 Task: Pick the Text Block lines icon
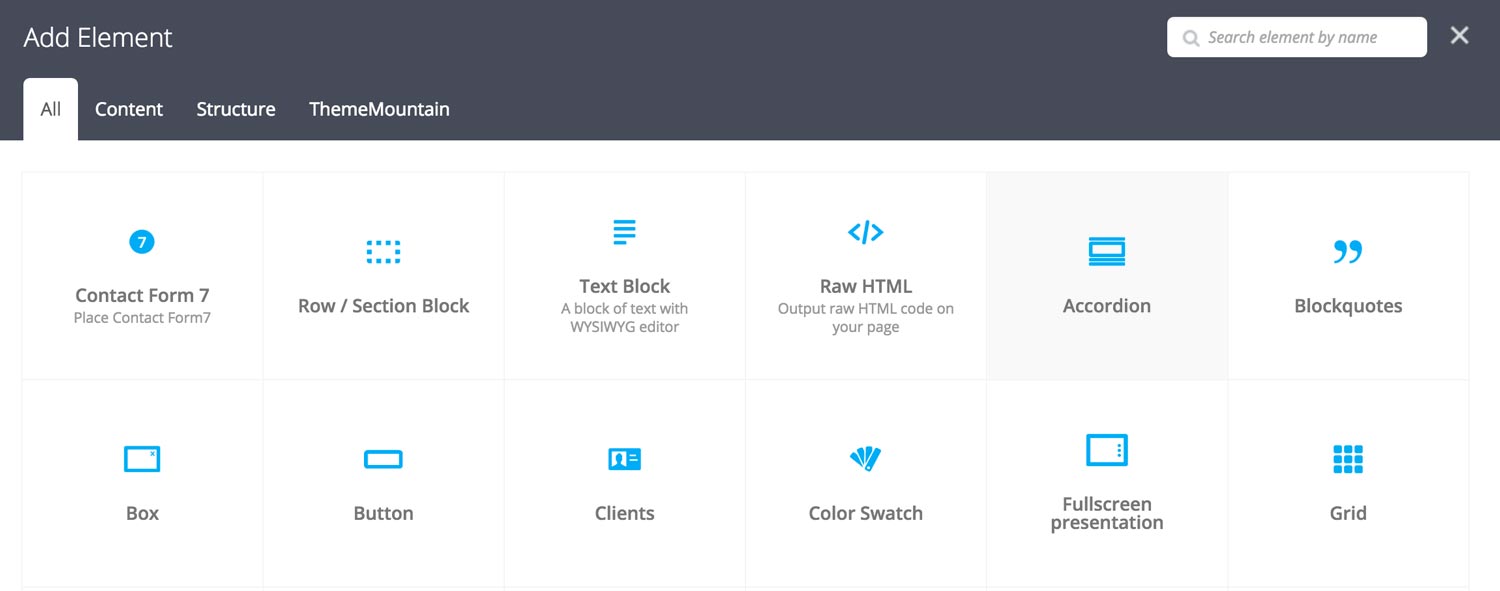(624, 232)
